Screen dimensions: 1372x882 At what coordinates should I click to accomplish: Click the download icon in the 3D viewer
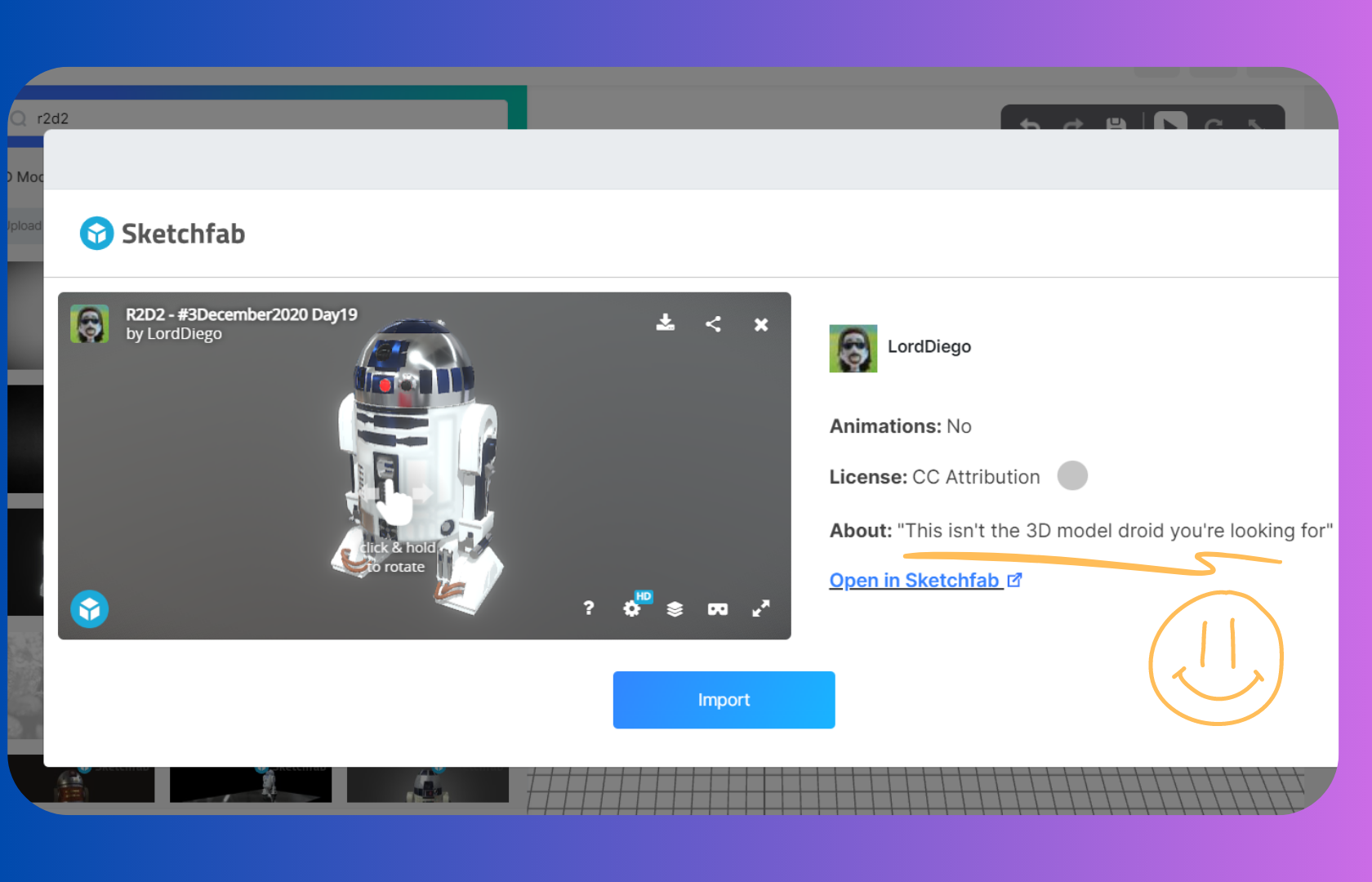[666, 323]
